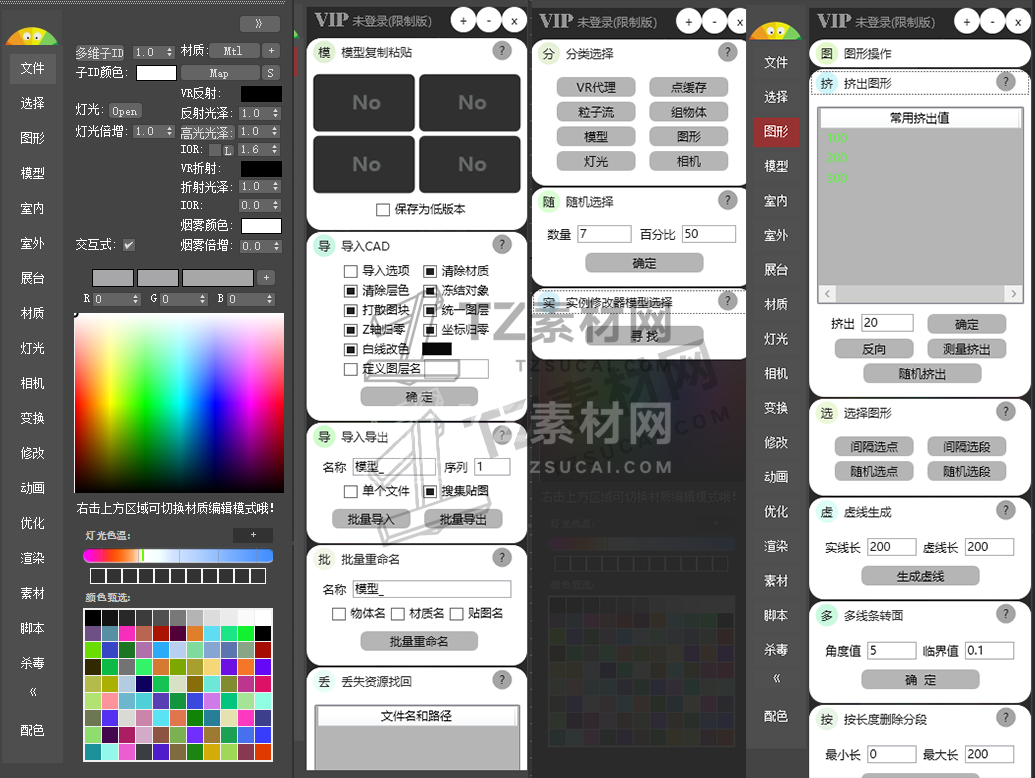Click the 挤 icon beside 挤出图形
This screenshot has height=778, width=1035.
[826, 83]
